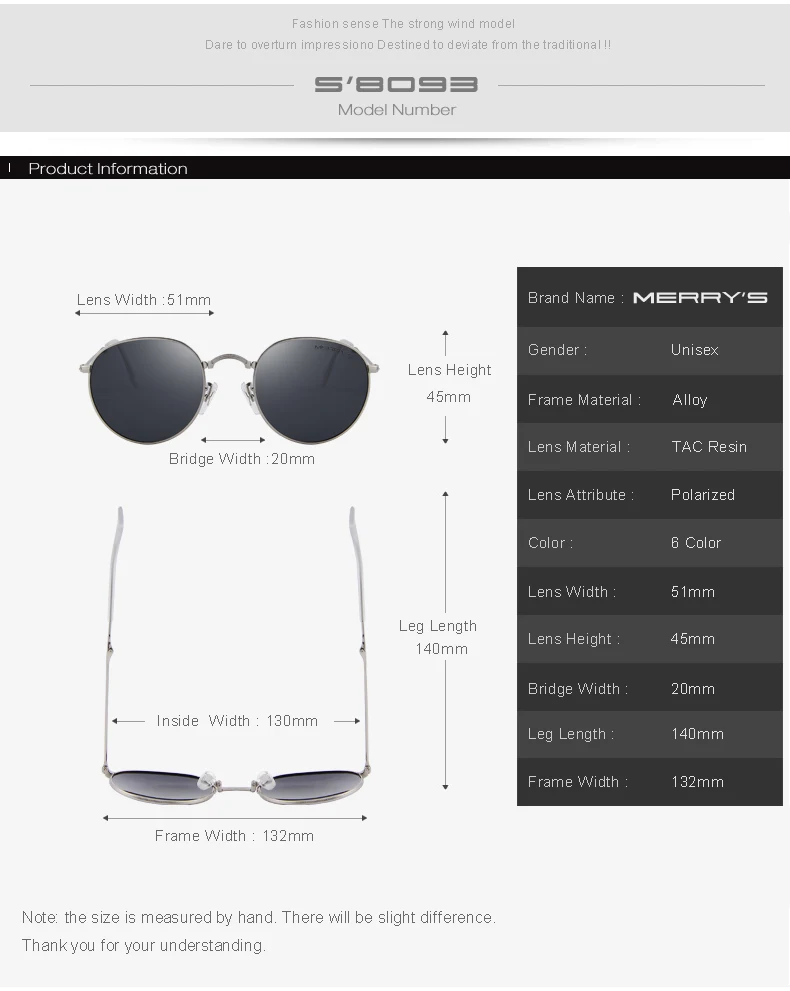Click the S'8093 model number logo
The width and height of the screenshot is (790, 991).
396,85
